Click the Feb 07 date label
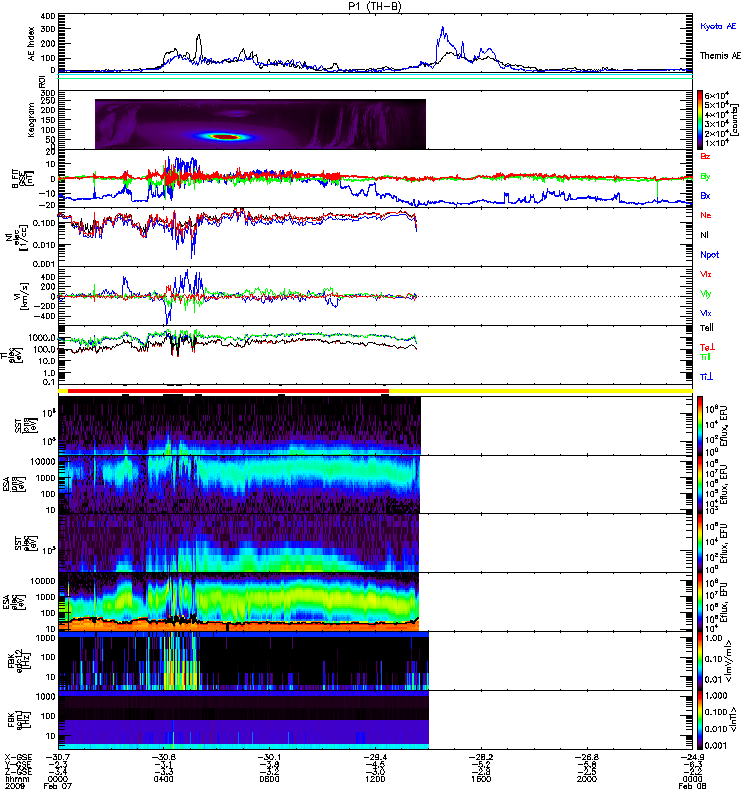This screenshot has height=800, width=750. tap(58, 786)
